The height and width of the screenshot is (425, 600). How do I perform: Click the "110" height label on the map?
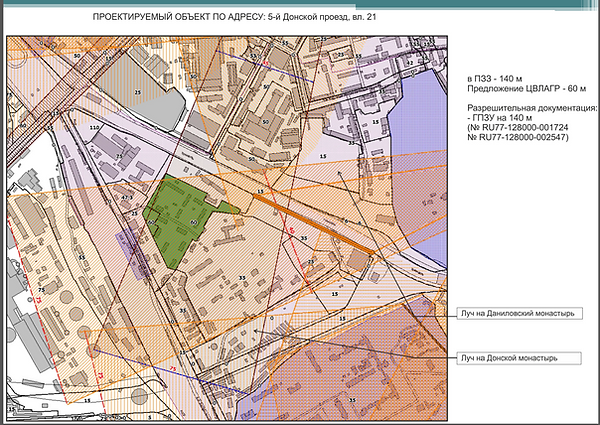[x=94, y=127]
